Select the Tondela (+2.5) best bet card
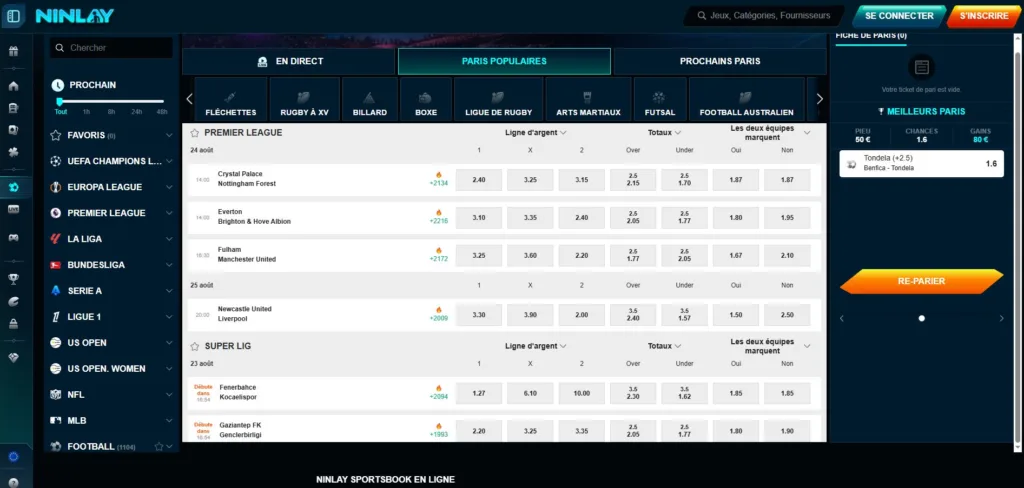 (x=921, y=164)
